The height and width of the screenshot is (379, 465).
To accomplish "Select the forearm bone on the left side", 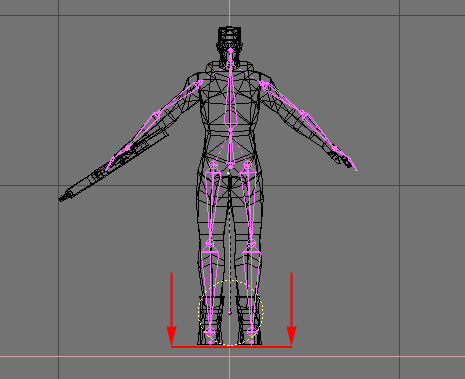I will pos(141,132).
